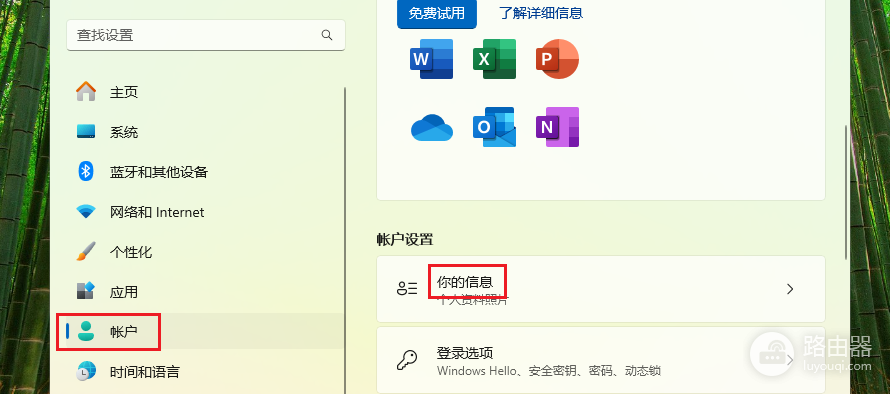890x394 pixels.
Task: Click the person icon beside 帐户
Action: [x=86, y=331]
